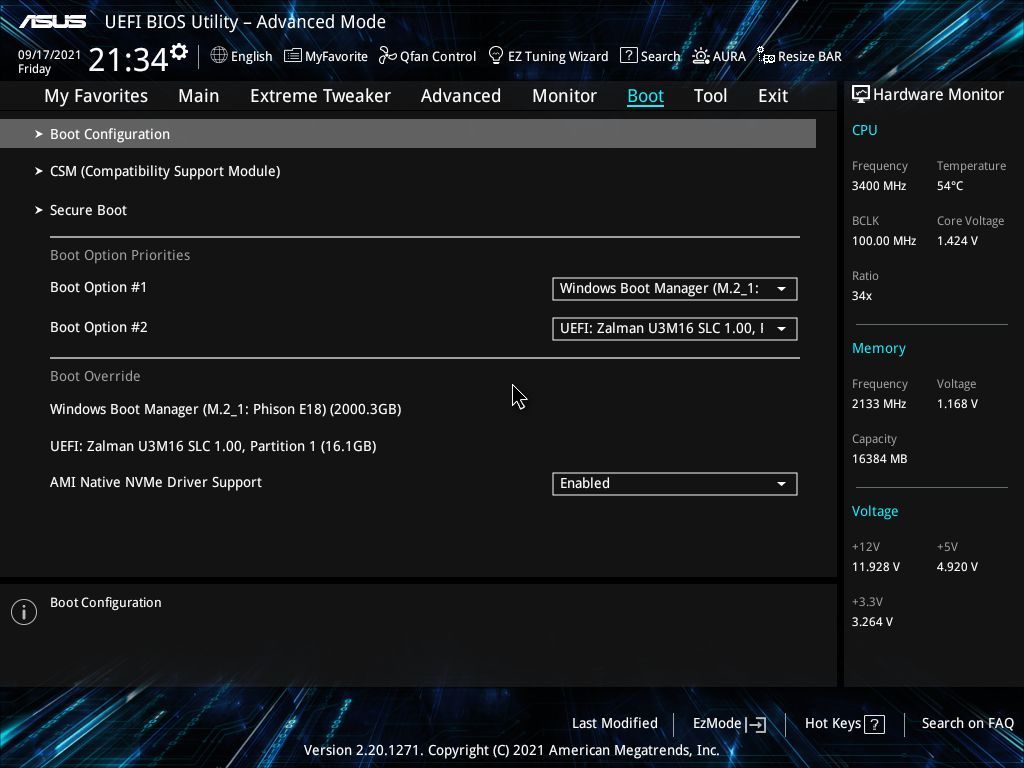The width and height of the screenshot is (1024, 768).
Task: Click the +12V 11.928 V reading
Action: coord(875,567)
